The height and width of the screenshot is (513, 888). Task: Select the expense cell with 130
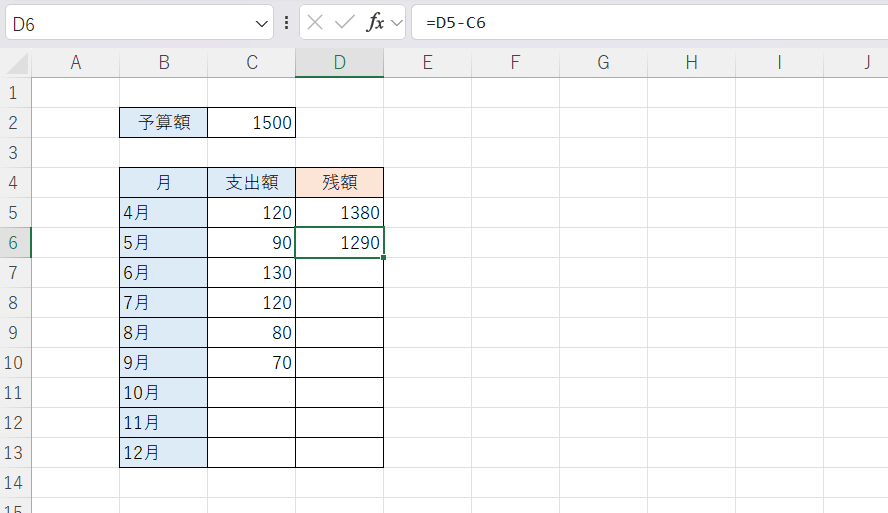point(251,272)
